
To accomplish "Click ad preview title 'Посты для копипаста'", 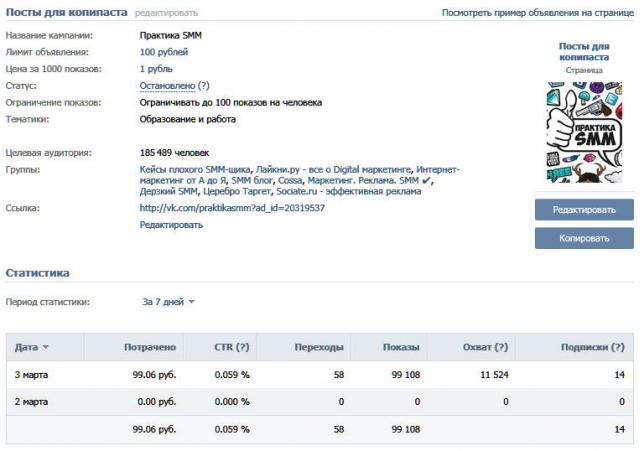I will [584, 52].
